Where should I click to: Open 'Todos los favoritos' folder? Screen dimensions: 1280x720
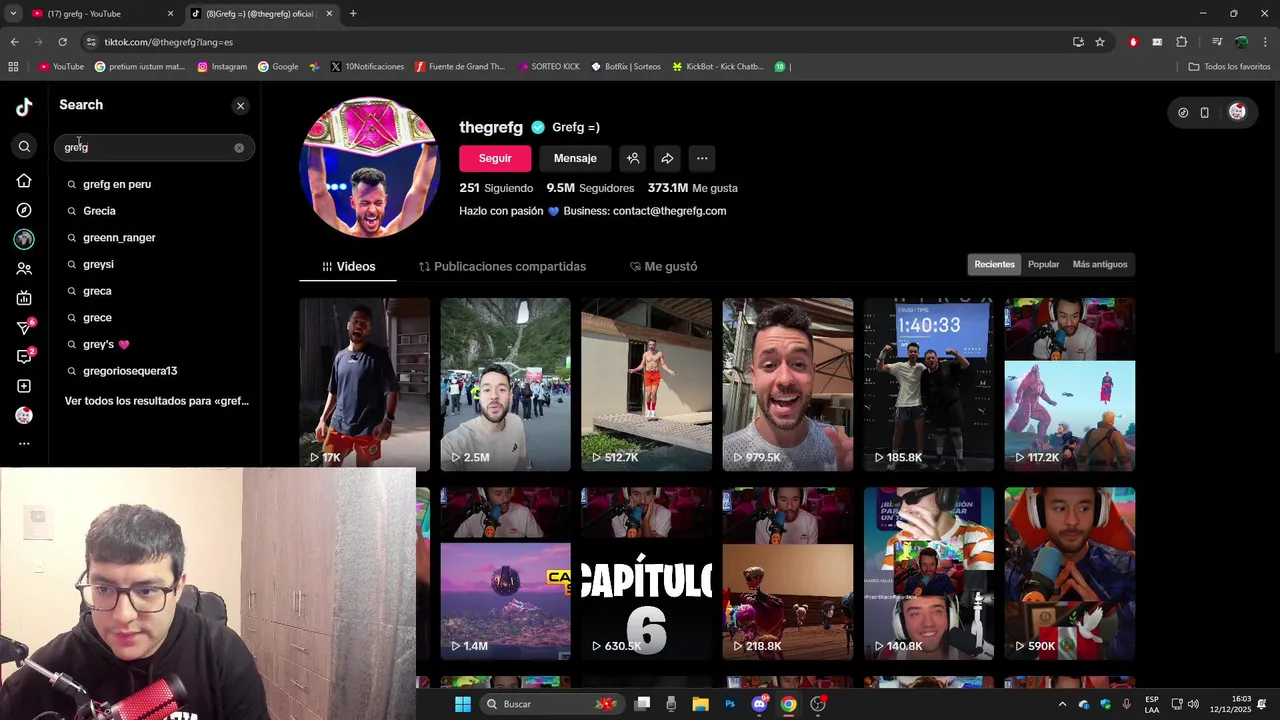1229,67
